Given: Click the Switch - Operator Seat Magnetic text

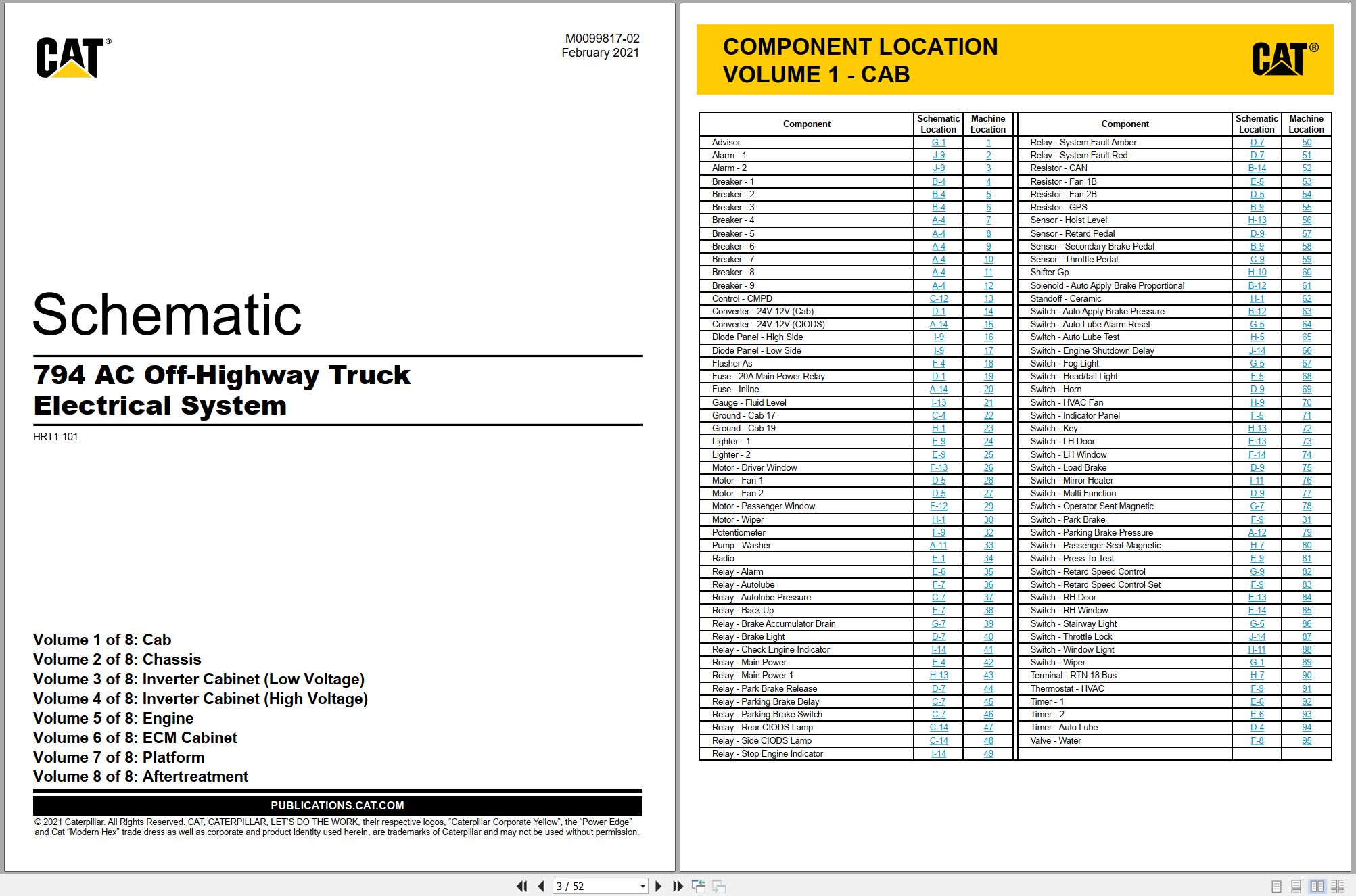Looking at the screenshot, I should (1092, 506).
